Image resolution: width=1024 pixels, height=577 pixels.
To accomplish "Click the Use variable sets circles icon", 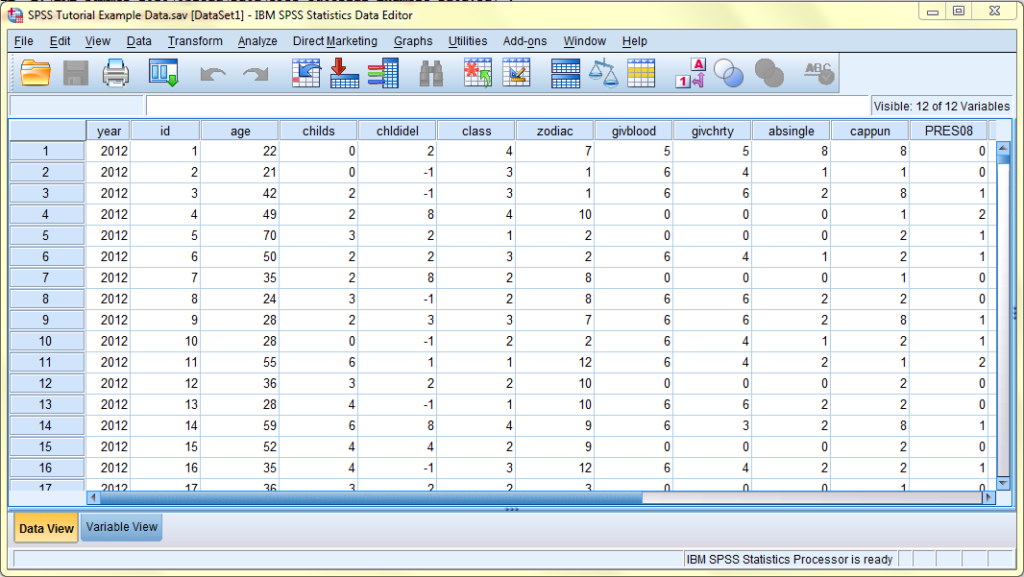I will pos(729,73).
